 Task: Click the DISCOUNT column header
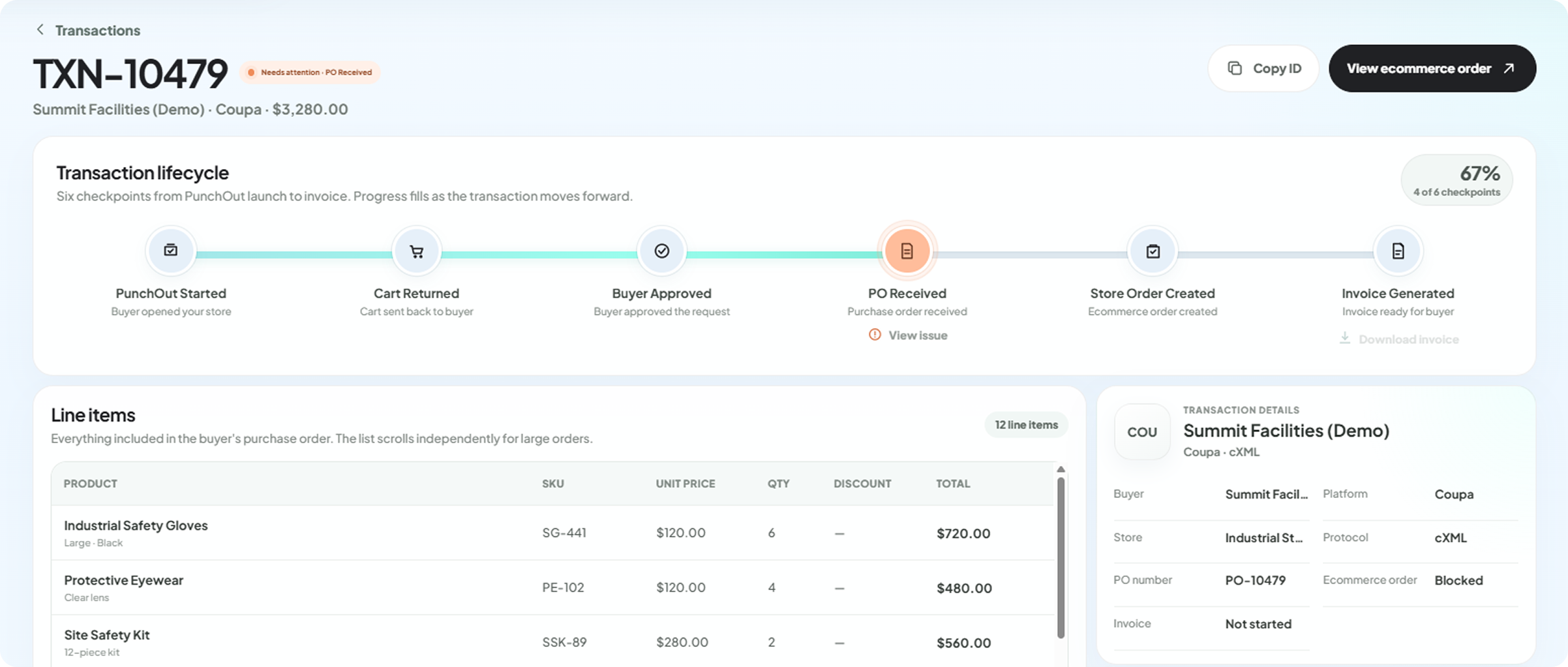(862, 484)
